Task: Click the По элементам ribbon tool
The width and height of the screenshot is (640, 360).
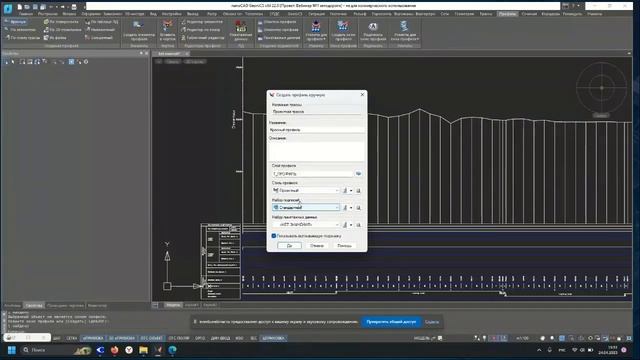Action: [x=20, y=30]
